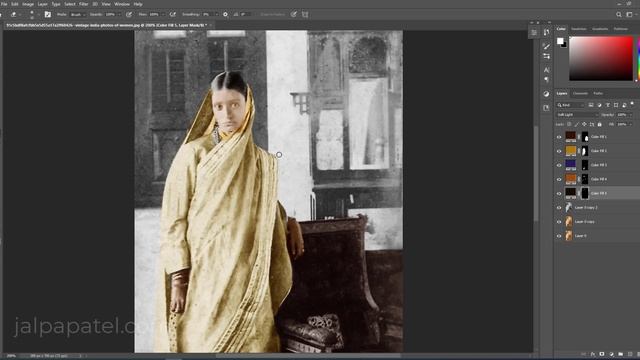Open the Libraries panel icon in side dock
Screen dimensions: 640x360
pos(546,108)
